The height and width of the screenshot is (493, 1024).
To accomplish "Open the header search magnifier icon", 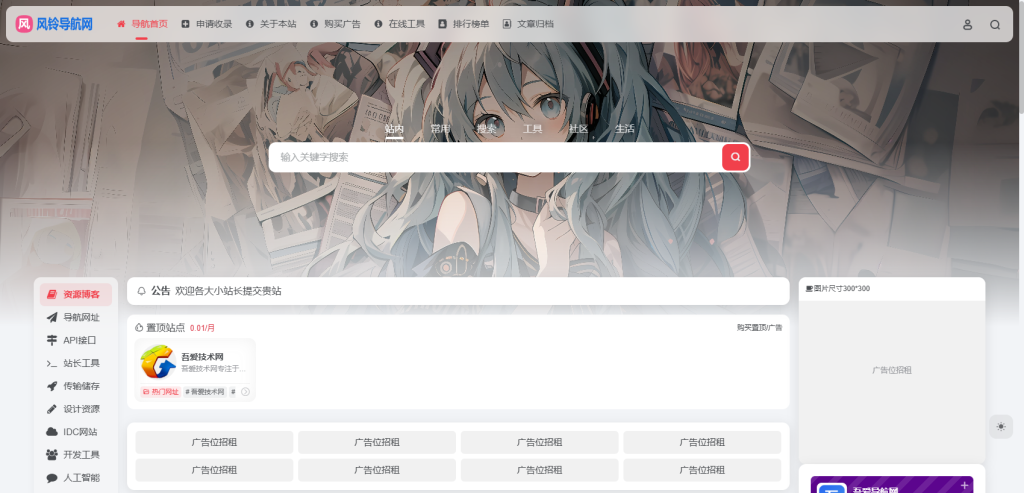I will pyautogui.click(x=995, y=25).
